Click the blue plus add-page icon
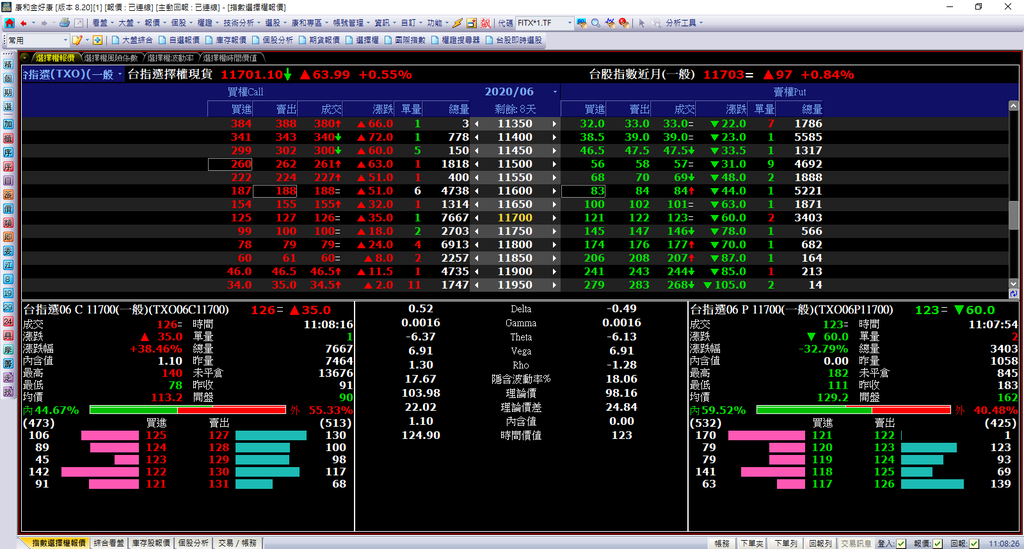Screen dimensions: 1024x549 point(97,40)
